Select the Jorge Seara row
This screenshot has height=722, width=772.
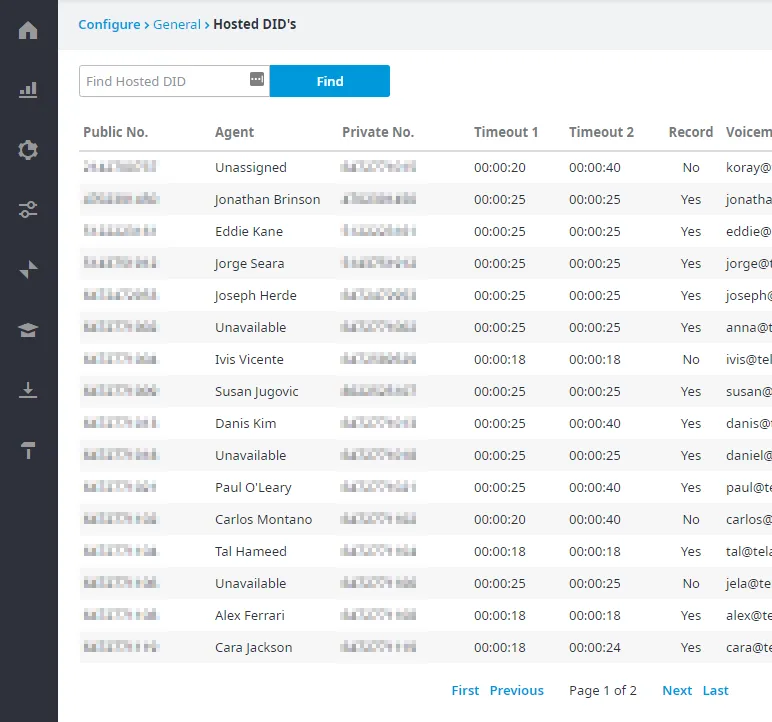click(x=425, y=263)
